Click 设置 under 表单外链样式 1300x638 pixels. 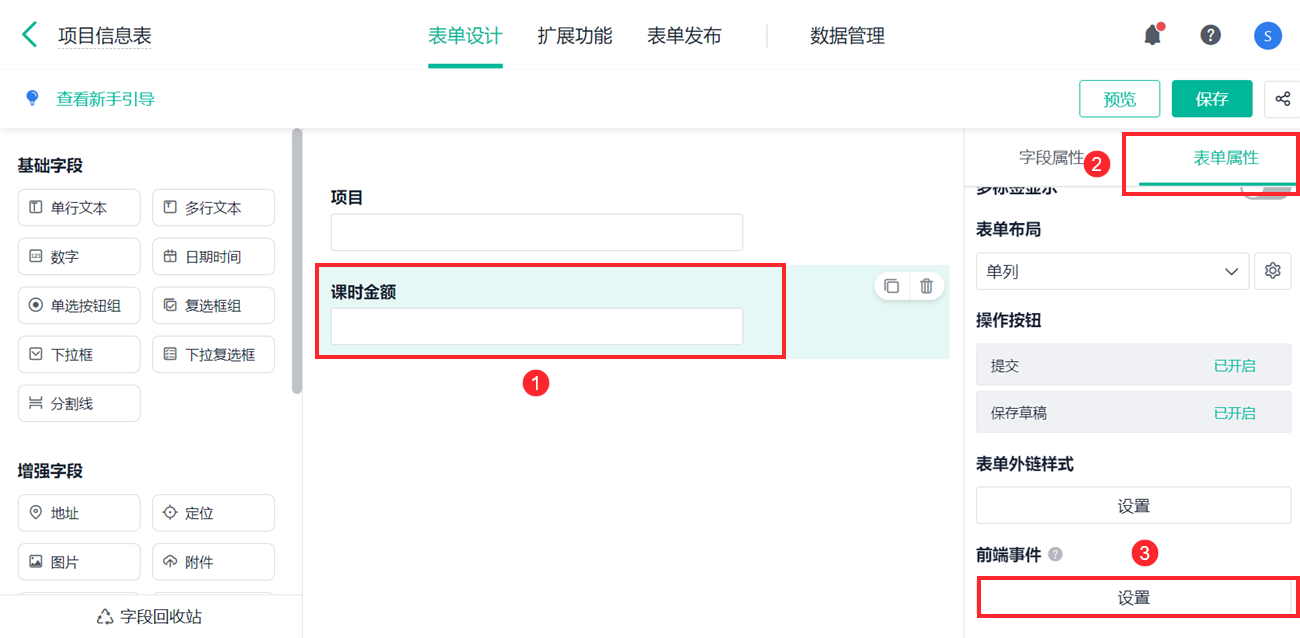(x=1134, y=506)
